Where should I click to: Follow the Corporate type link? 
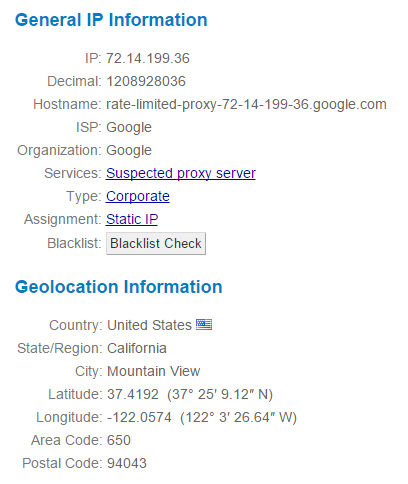pyautogui.click(x=138, y=196)
